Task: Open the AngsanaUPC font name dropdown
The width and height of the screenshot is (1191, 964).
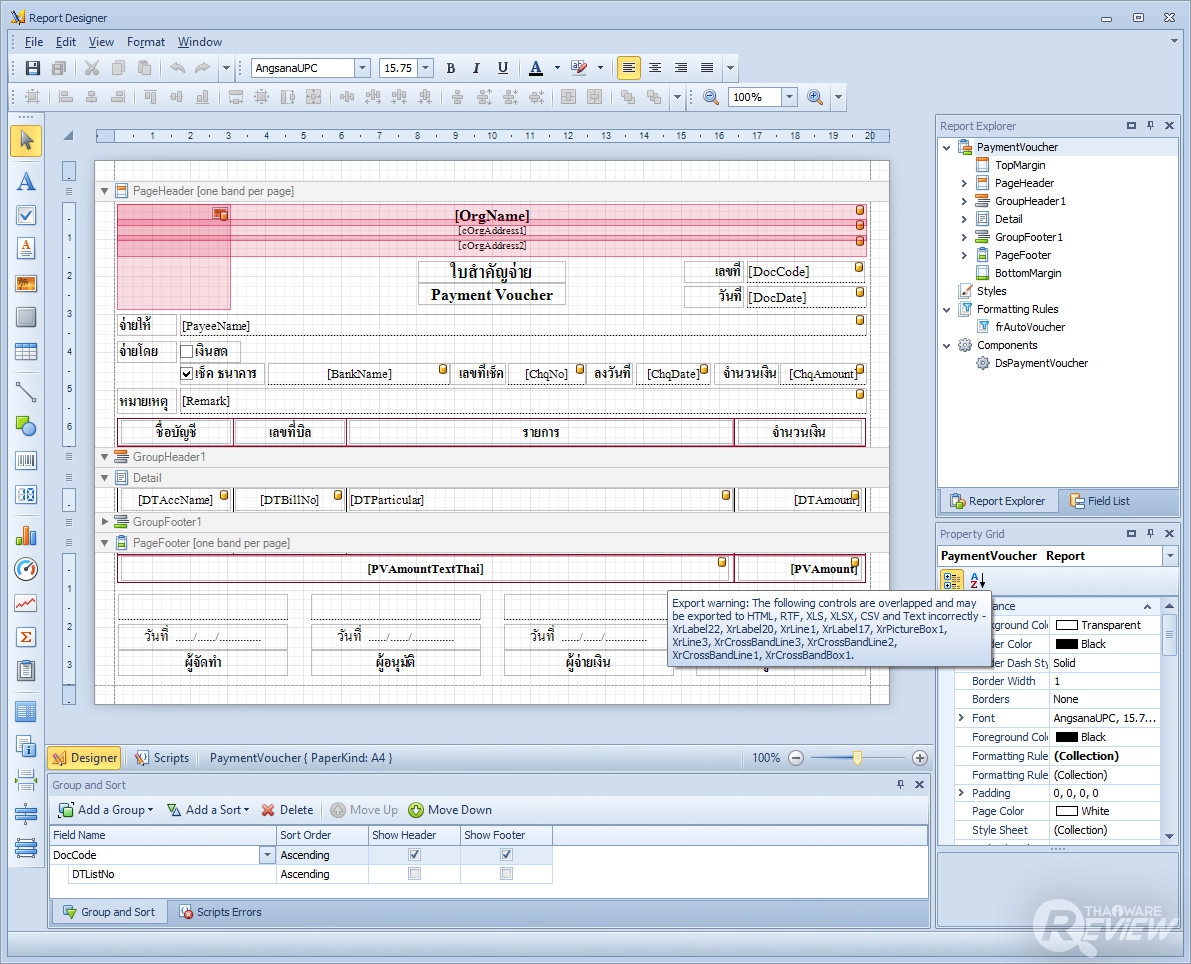Action: [x=362, y=68]
